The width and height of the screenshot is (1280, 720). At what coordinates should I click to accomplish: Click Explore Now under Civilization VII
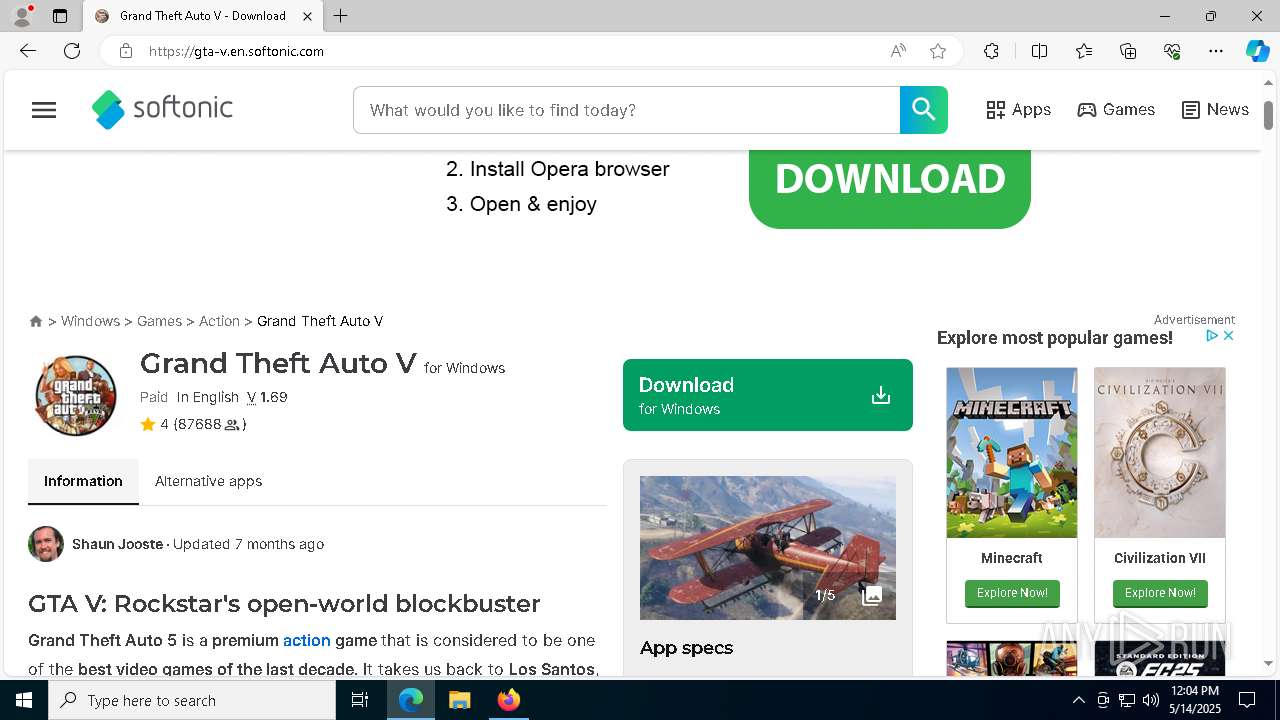click(x=1160, y=593)
